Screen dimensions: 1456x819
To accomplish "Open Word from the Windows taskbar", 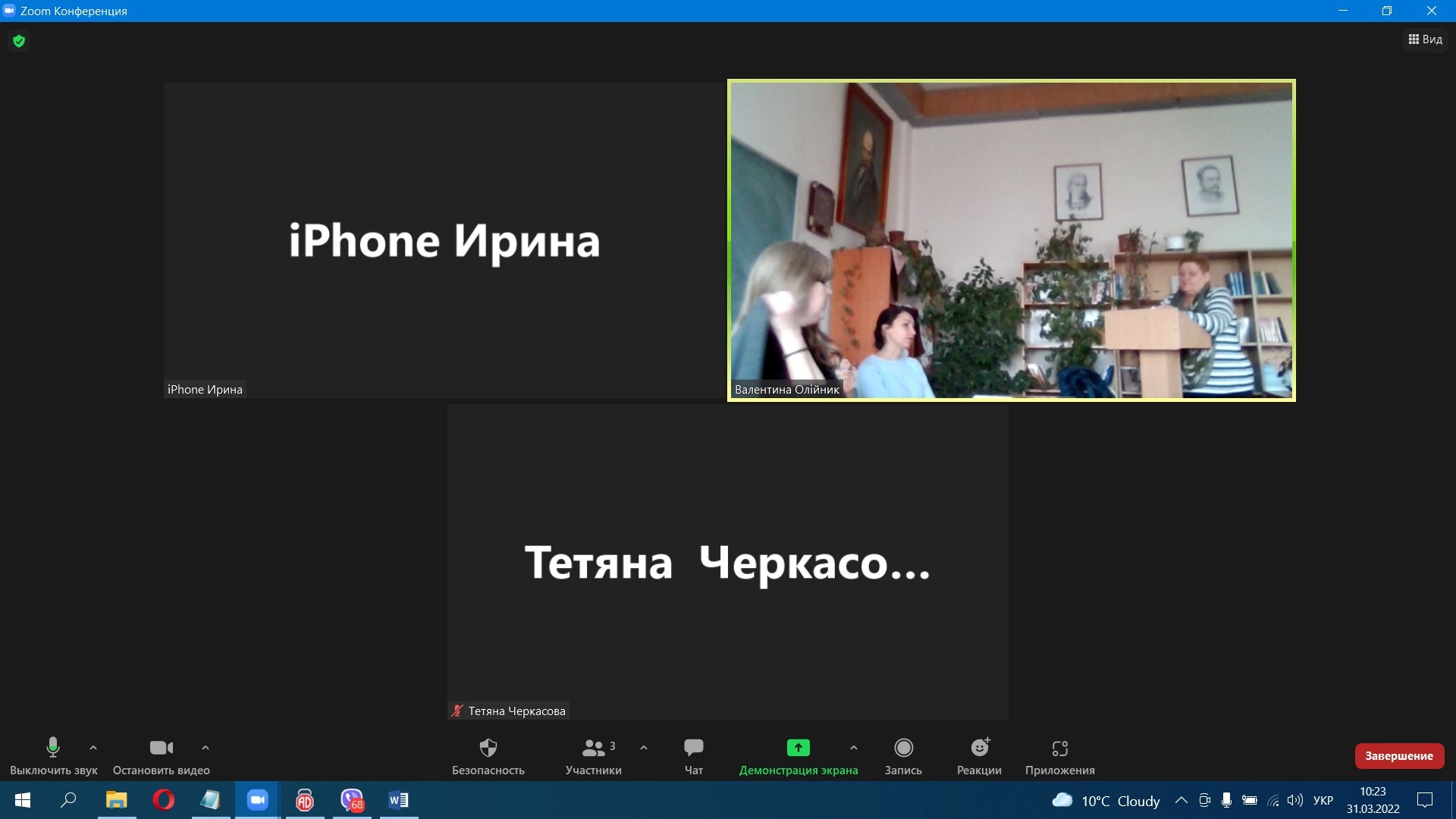I will [x=398, y=800].
